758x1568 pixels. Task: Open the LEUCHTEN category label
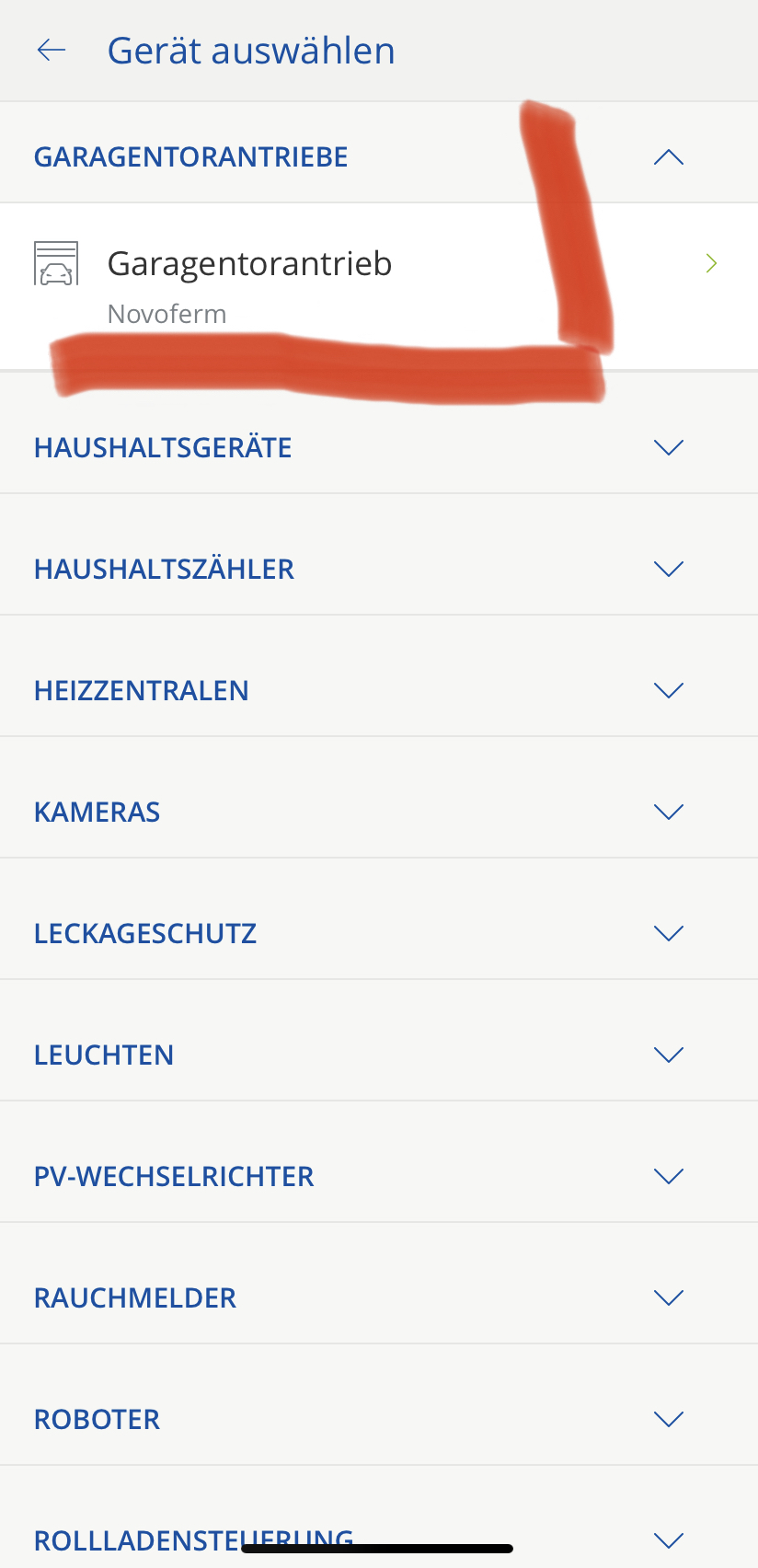click(x=104, y=1055)
